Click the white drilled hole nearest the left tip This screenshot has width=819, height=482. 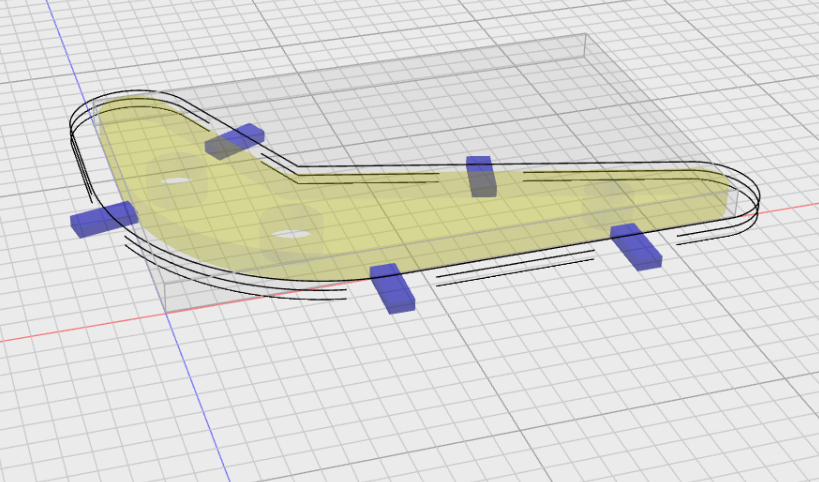click(177, 181)
